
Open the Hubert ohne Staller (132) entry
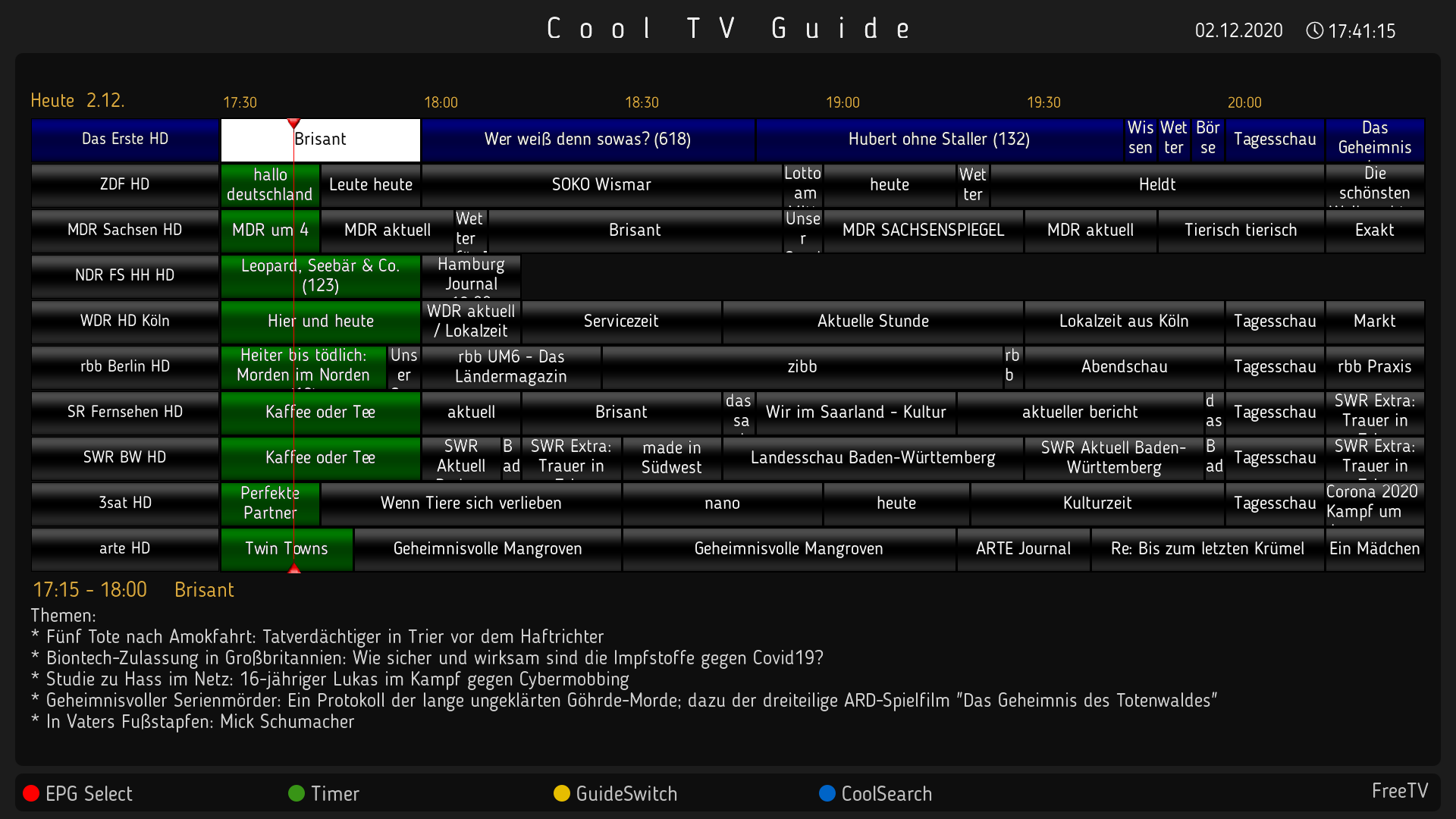click(x=938, y=140)
